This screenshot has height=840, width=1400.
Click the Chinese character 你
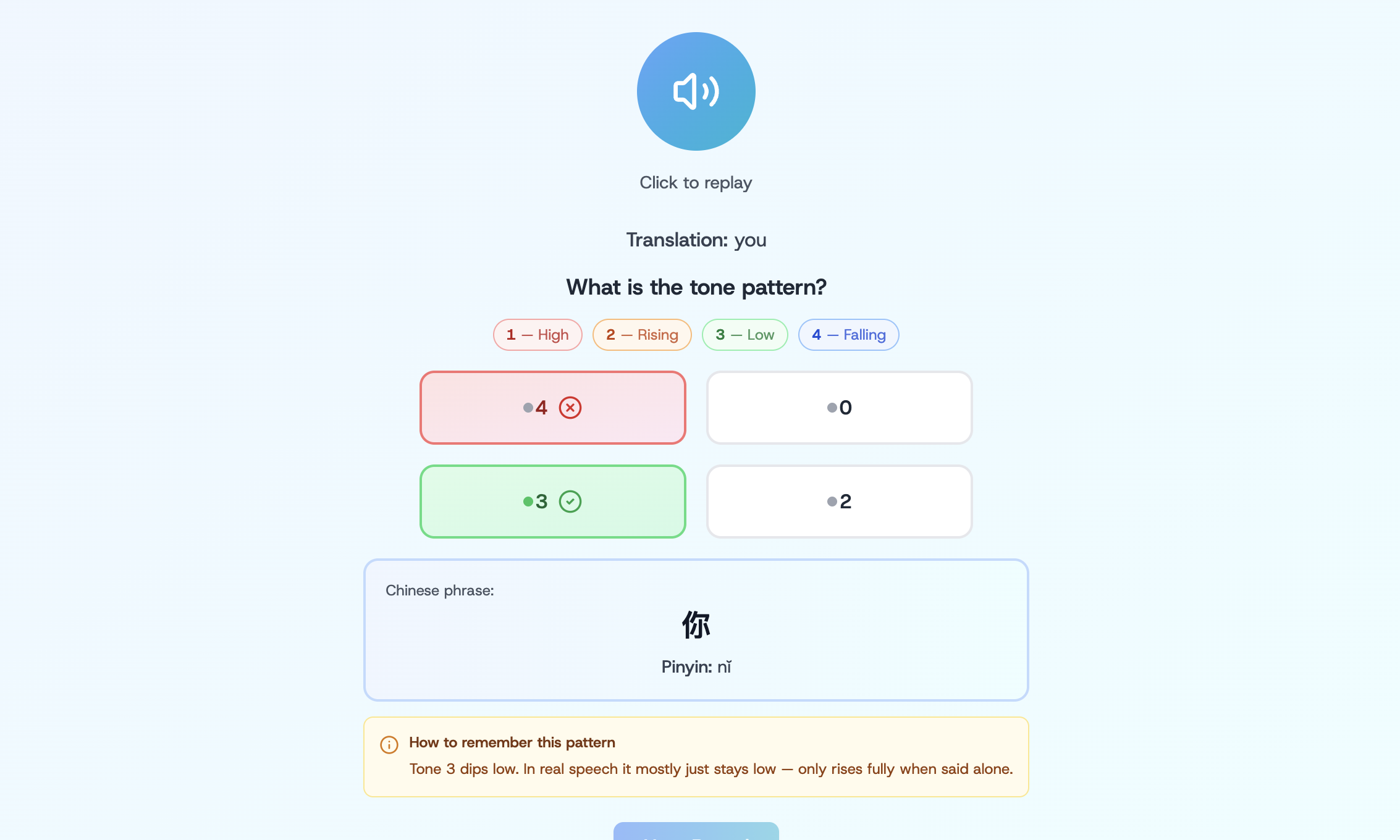pyautogui.click(x=696, y=625)
